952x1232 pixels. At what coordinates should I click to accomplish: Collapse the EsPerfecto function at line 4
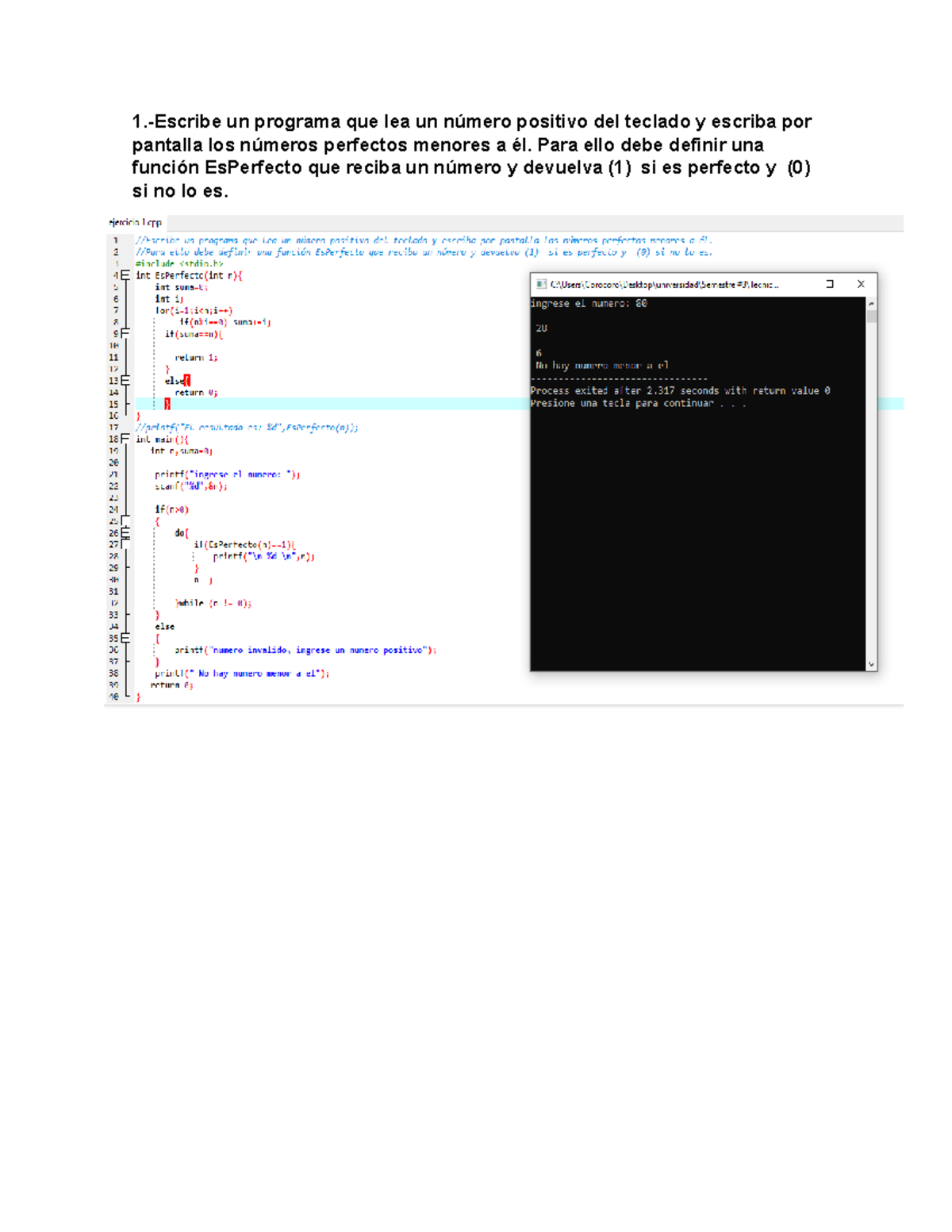pos(125,276)
